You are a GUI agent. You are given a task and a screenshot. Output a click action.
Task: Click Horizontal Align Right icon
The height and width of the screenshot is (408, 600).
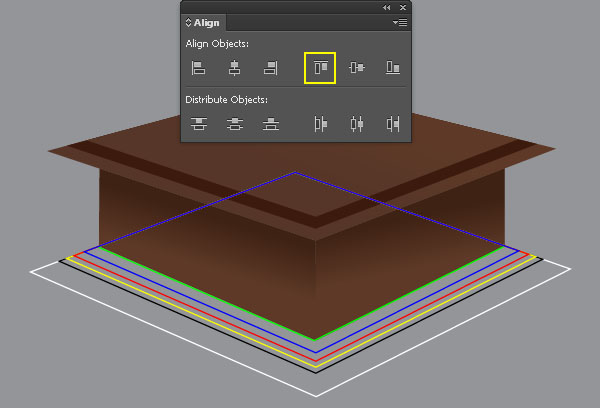(x=271, y=68)
